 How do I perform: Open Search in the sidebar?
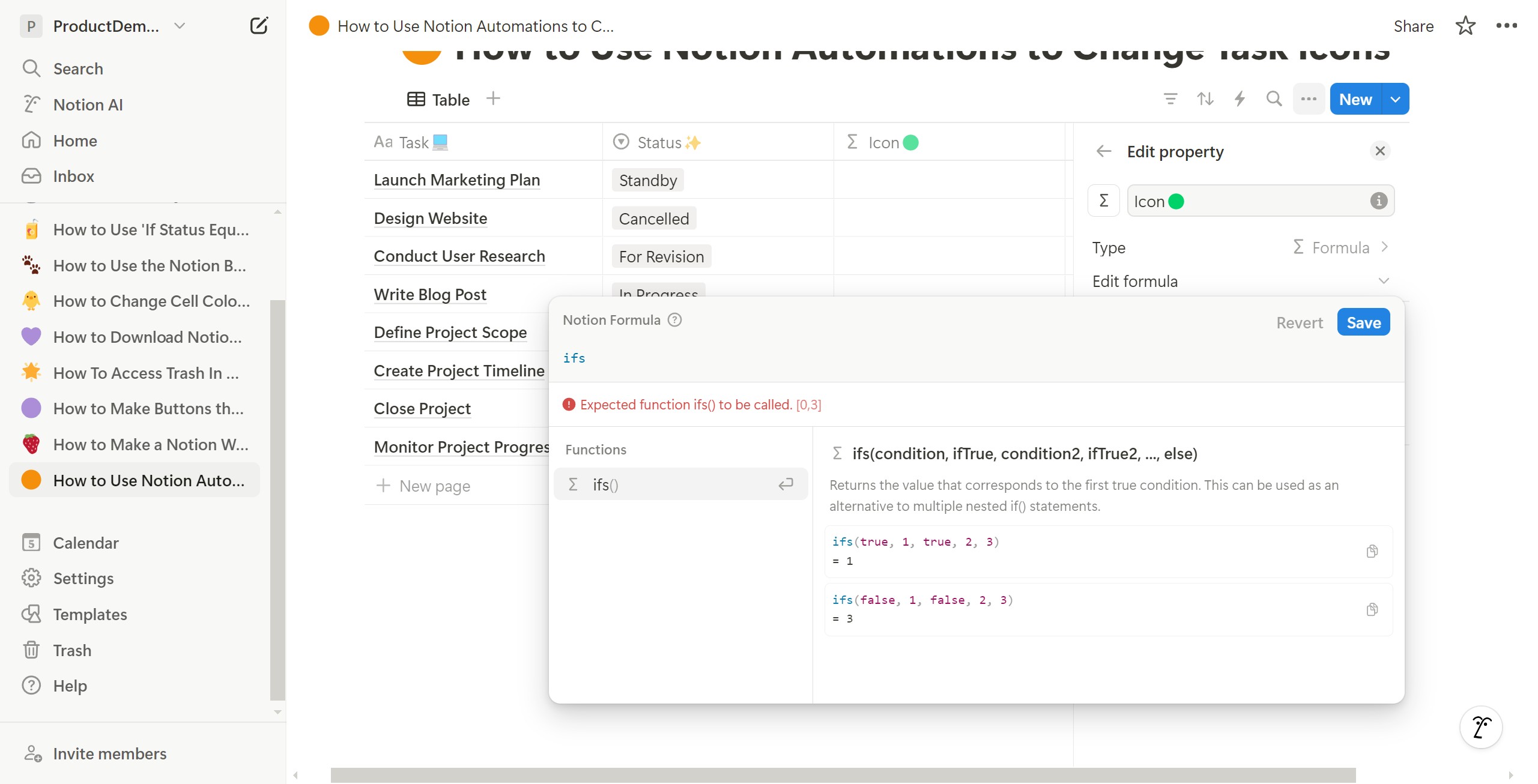coord(78,68)
